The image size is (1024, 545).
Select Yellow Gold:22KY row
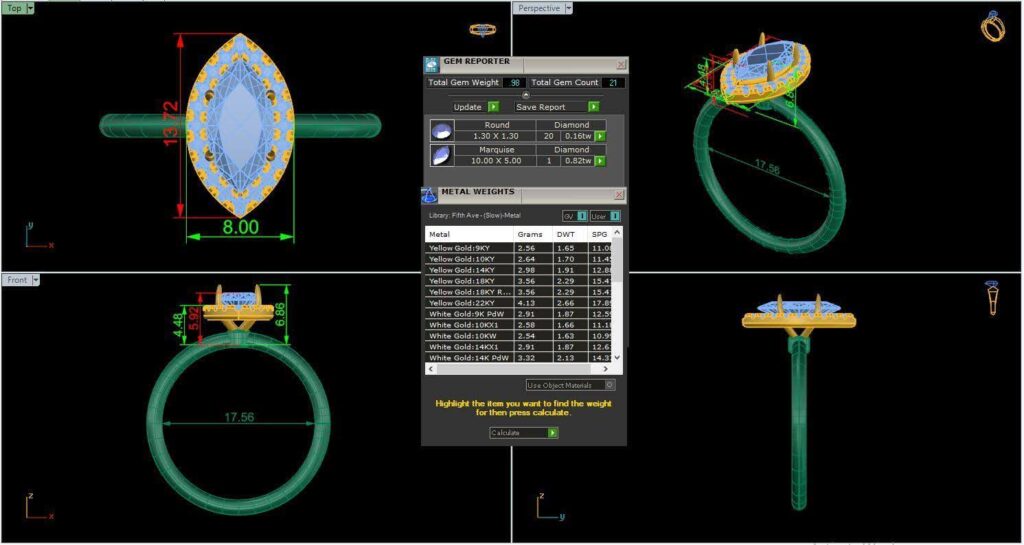click(519, 303)
